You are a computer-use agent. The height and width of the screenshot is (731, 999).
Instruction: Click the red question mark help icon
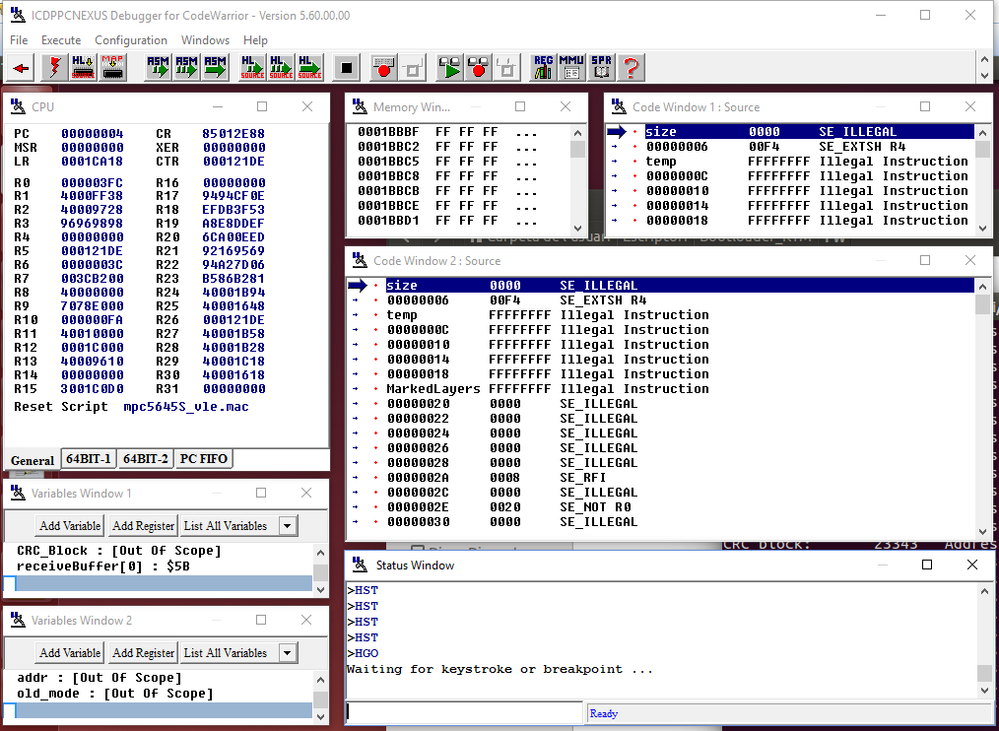point(630,68)
